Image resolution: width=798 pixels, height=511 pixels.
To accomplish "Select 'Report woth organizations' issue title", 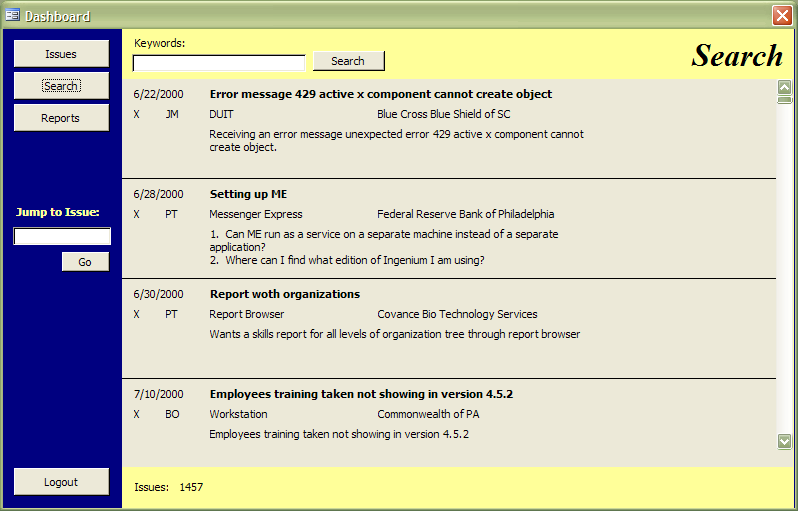I will (284, 294).
